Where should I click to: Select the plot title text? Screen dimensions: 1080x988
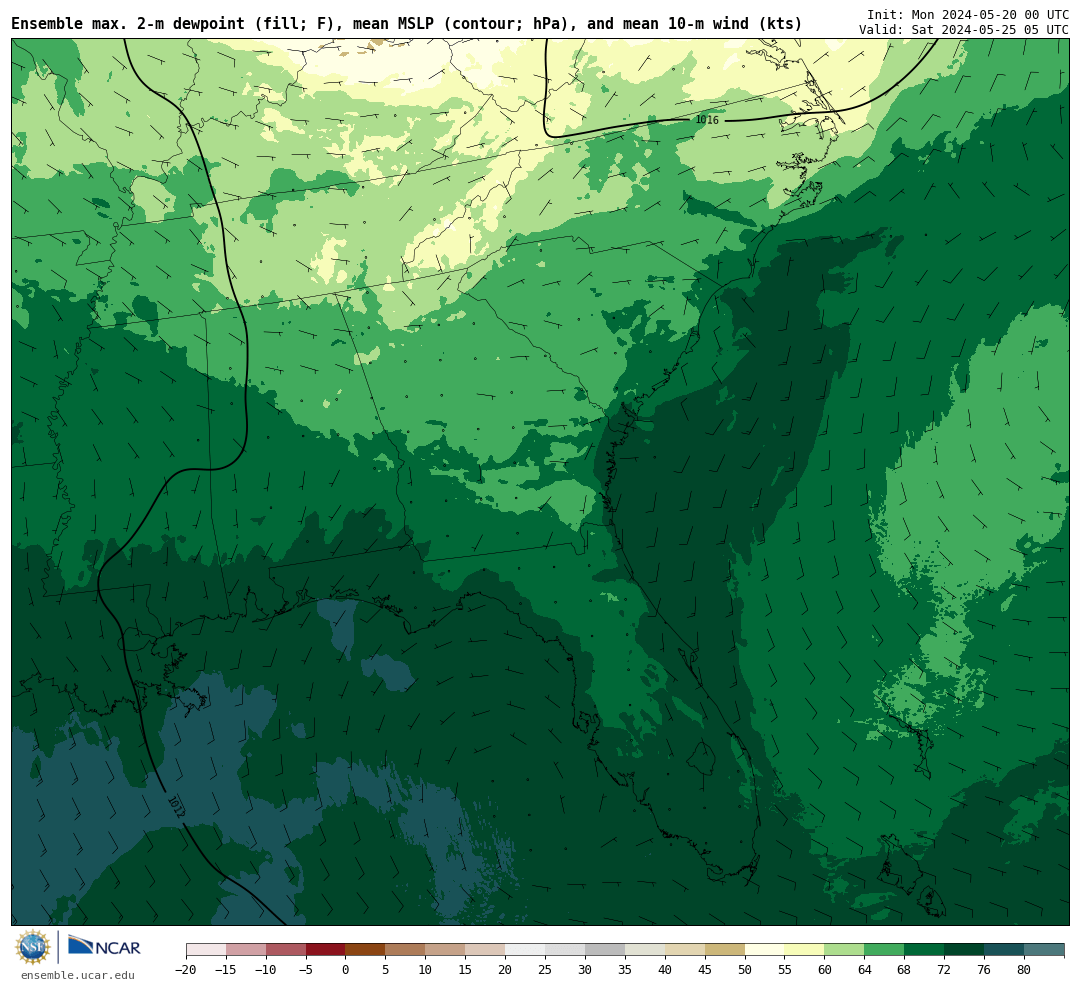pyautogui.click(x=406, y=24)
